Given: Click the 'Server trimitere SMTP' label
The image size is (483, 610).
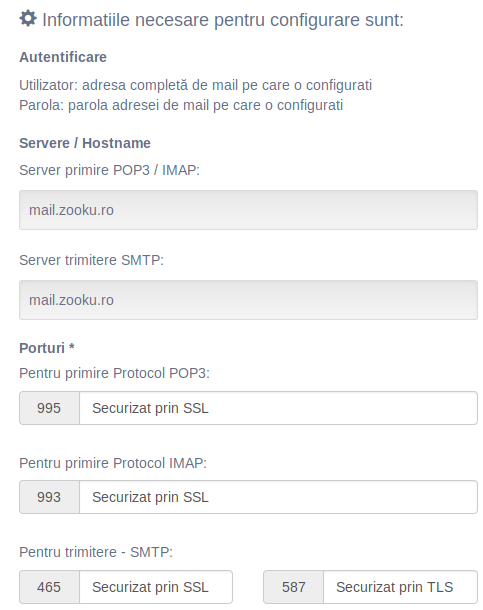Looking at the screenshot, I should (x=91, y=260).
